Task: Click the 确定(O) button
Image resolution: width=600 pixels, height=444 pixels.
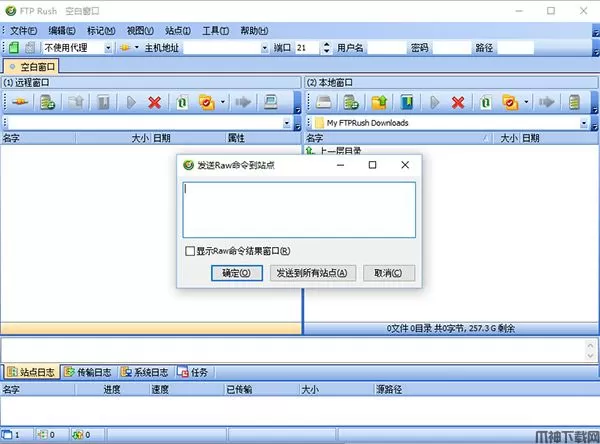Action: [236, 273]
